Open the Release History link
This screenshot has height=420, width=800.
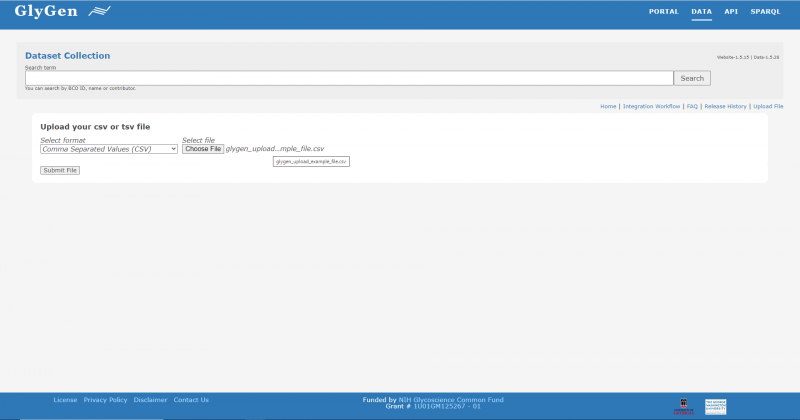tap(725, 106)
